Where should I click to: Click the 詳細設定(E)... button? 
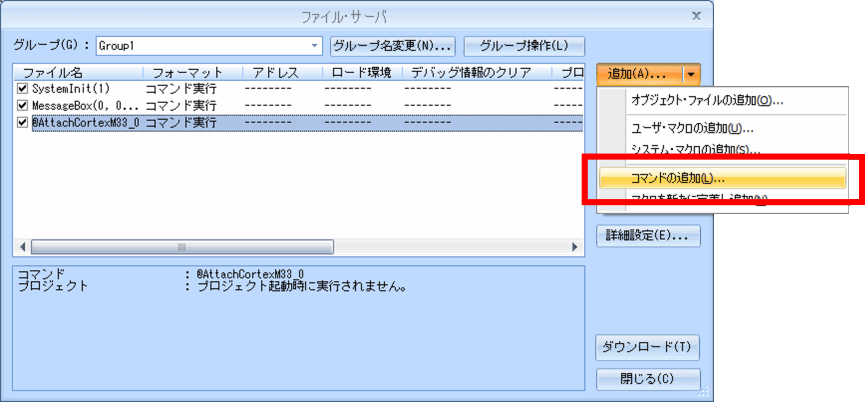pos(647,236)
